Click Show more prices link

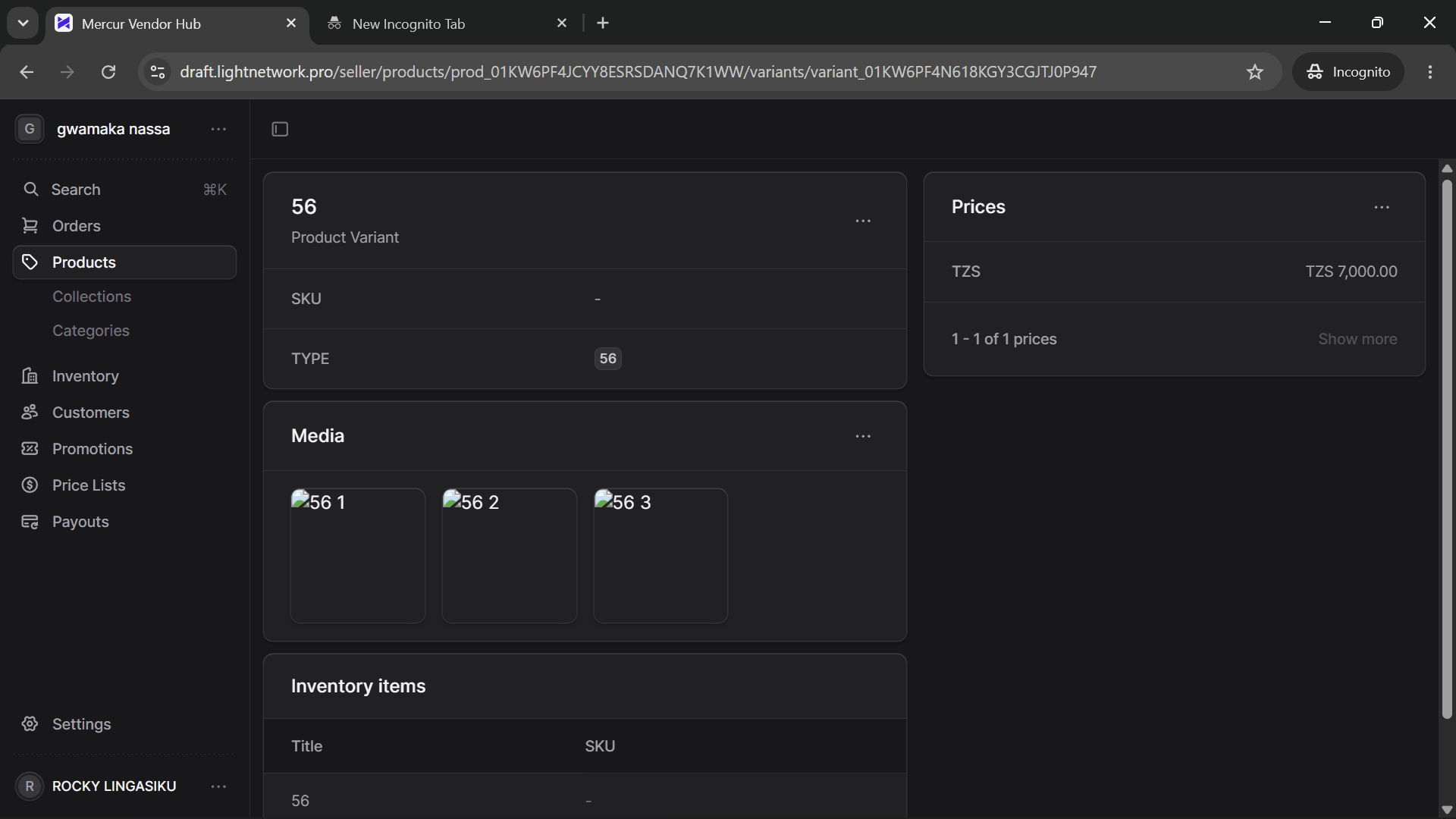pyautogui.click(x=1357, y=339)
